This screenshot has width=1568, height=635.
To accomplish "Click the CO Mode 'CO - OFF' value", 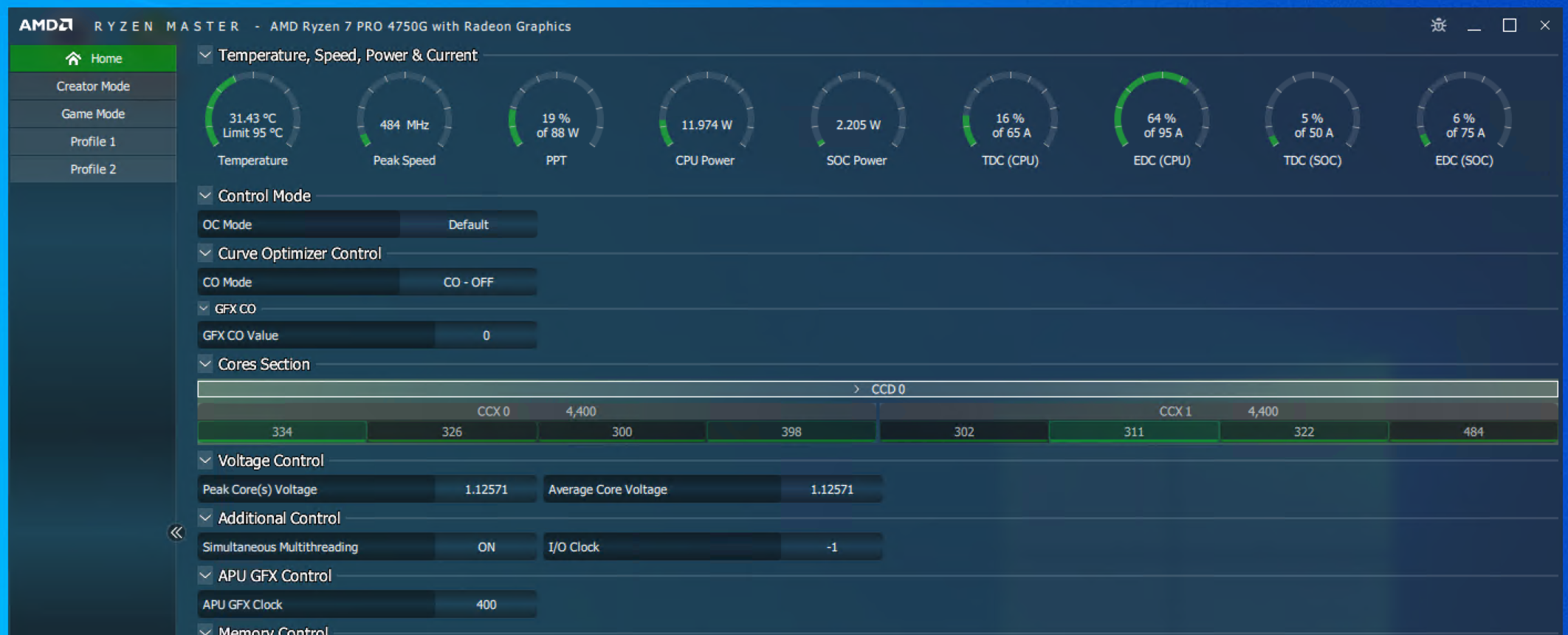I will (x=468, y=282).
